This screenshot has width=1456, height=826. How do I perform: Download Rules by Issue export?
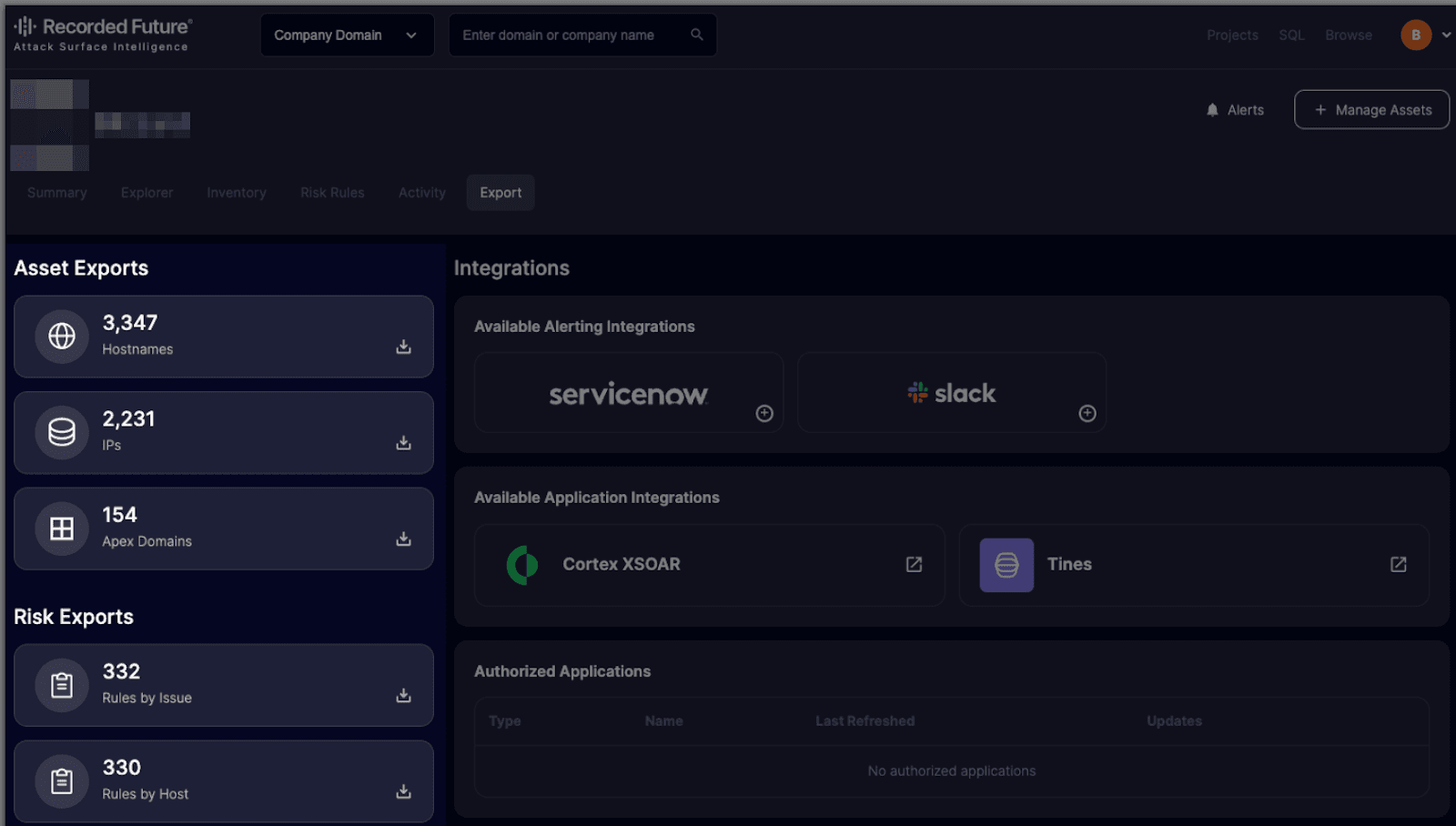tap(403, 695)
